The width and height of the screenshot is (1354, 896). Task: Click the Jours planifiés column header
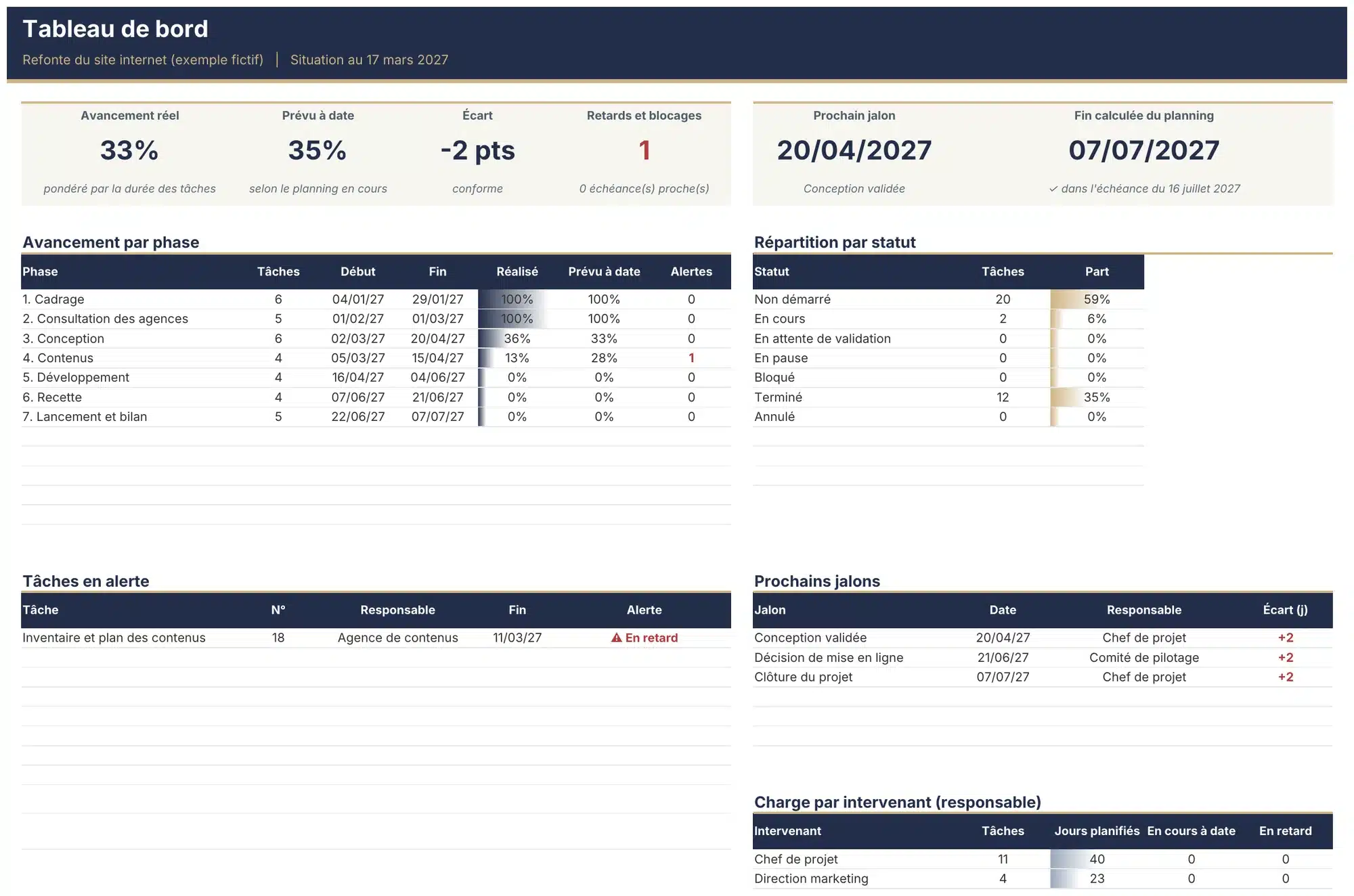pyautogui.click(x=1097, y=831)
